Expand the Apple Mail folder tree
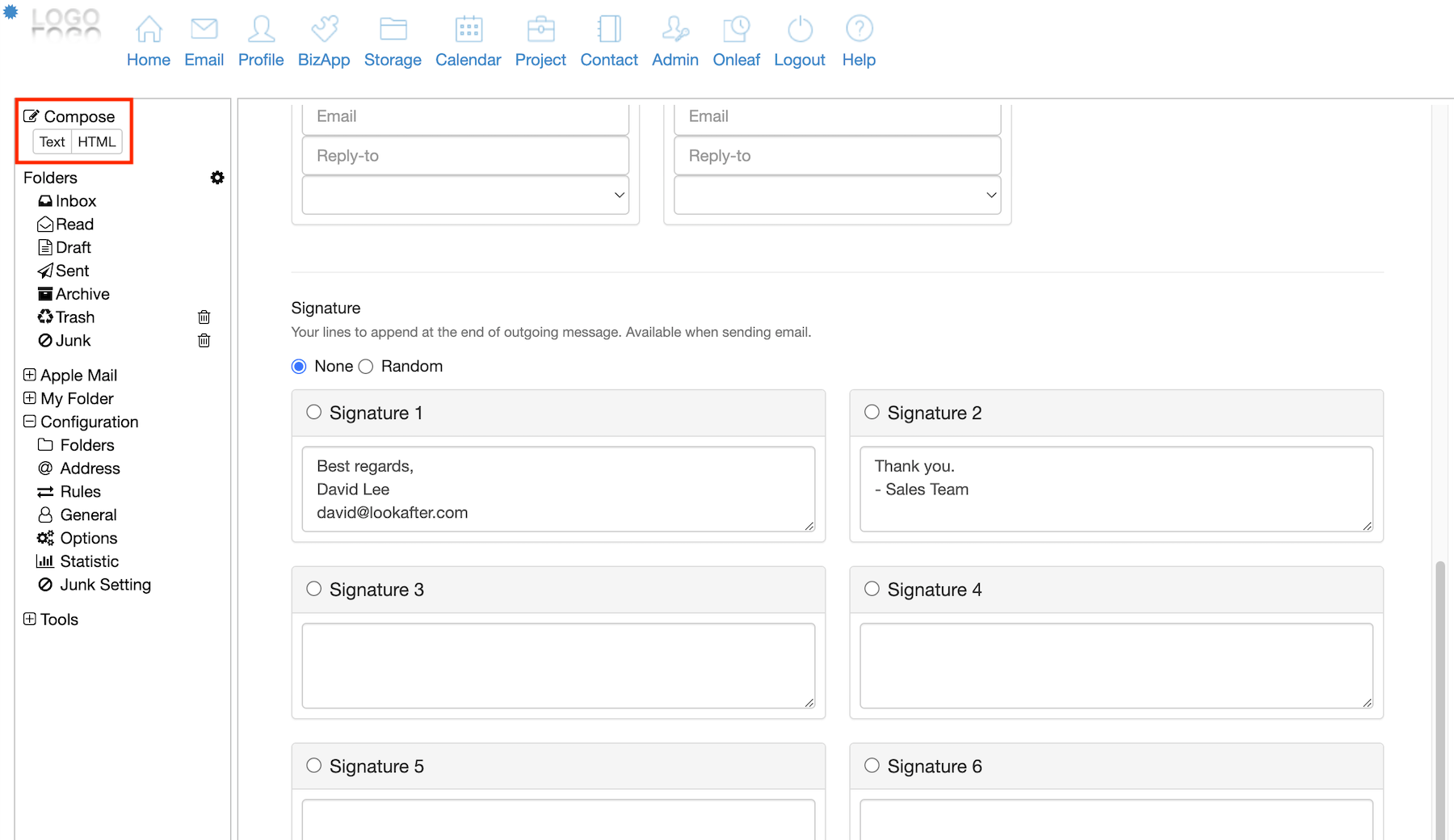Image resolution: width=1454 pixels, height=840 pixels. tap(30, 375)
